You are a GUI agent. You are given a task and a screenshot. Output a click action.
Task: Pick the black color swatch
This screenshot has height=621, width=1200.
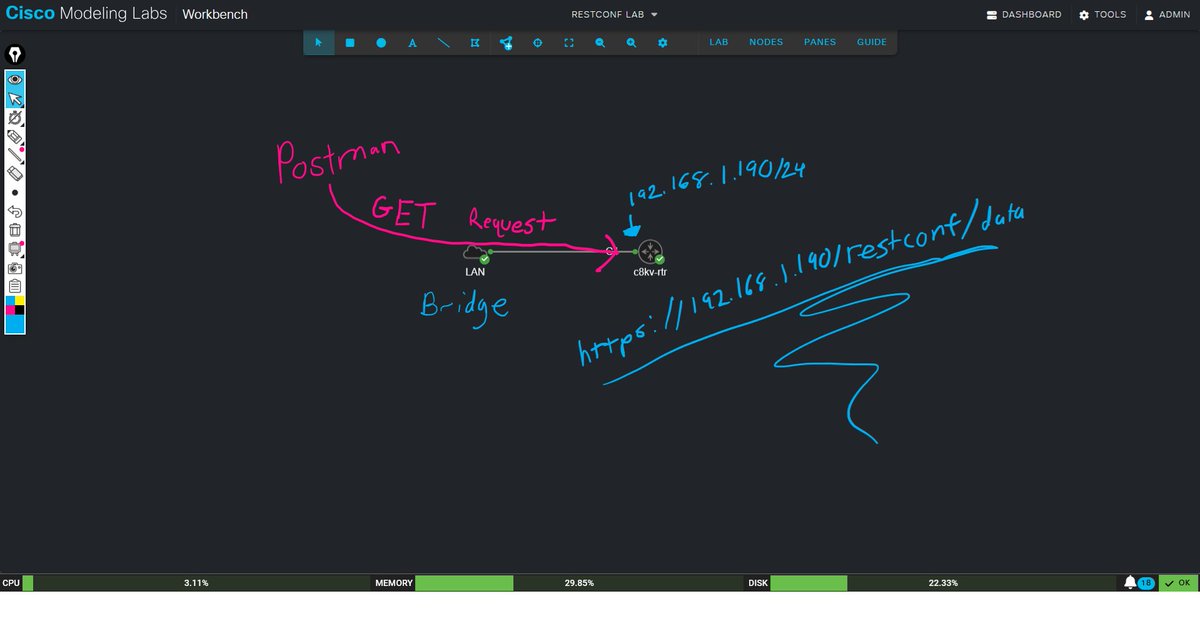tap(20, 310)
